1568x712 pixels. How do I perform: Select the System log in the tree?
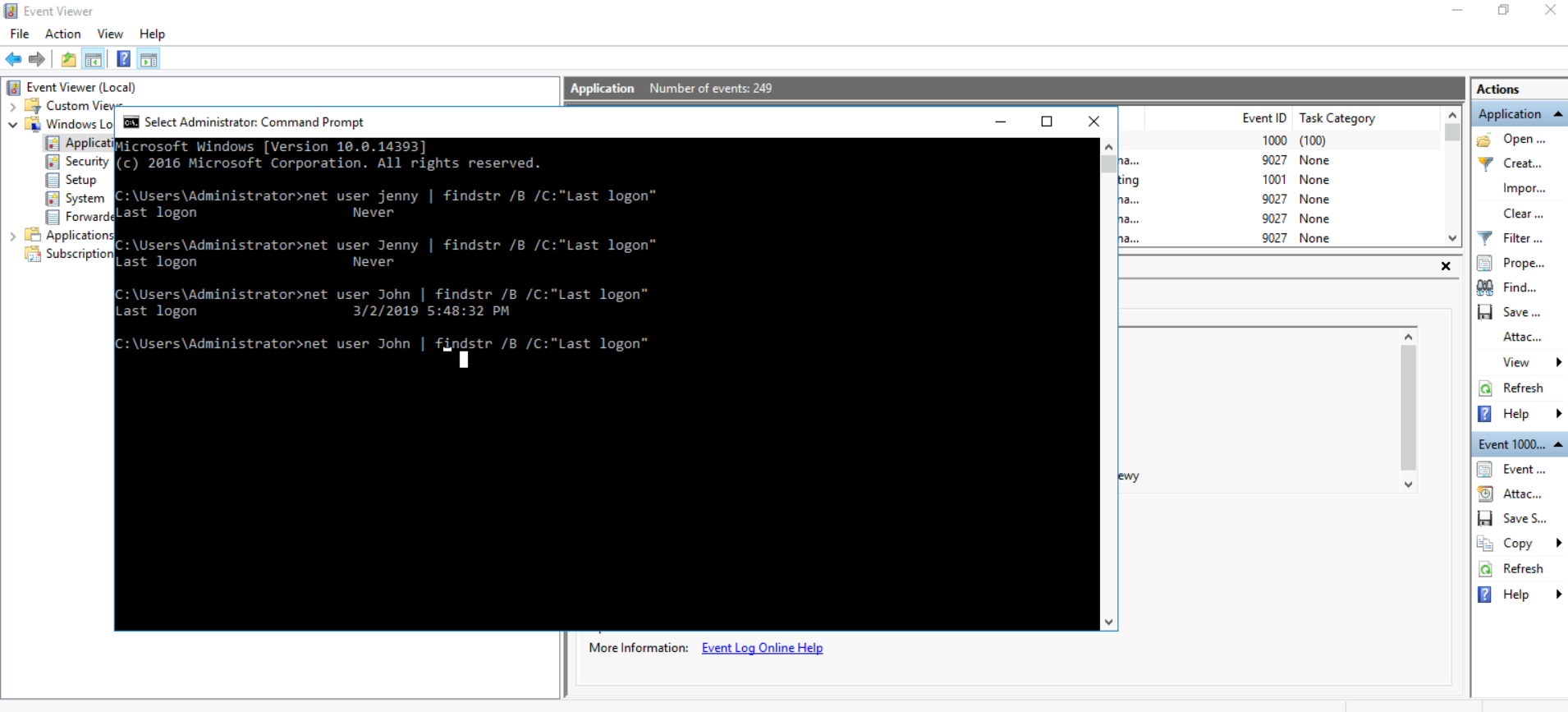[x=85, y=199]
